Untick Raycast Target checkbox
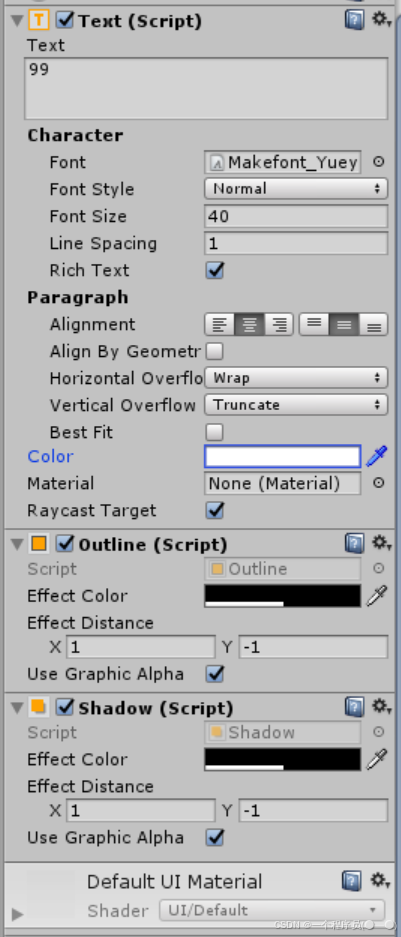The width and height of the screenshot is (401, 937). 215,510
